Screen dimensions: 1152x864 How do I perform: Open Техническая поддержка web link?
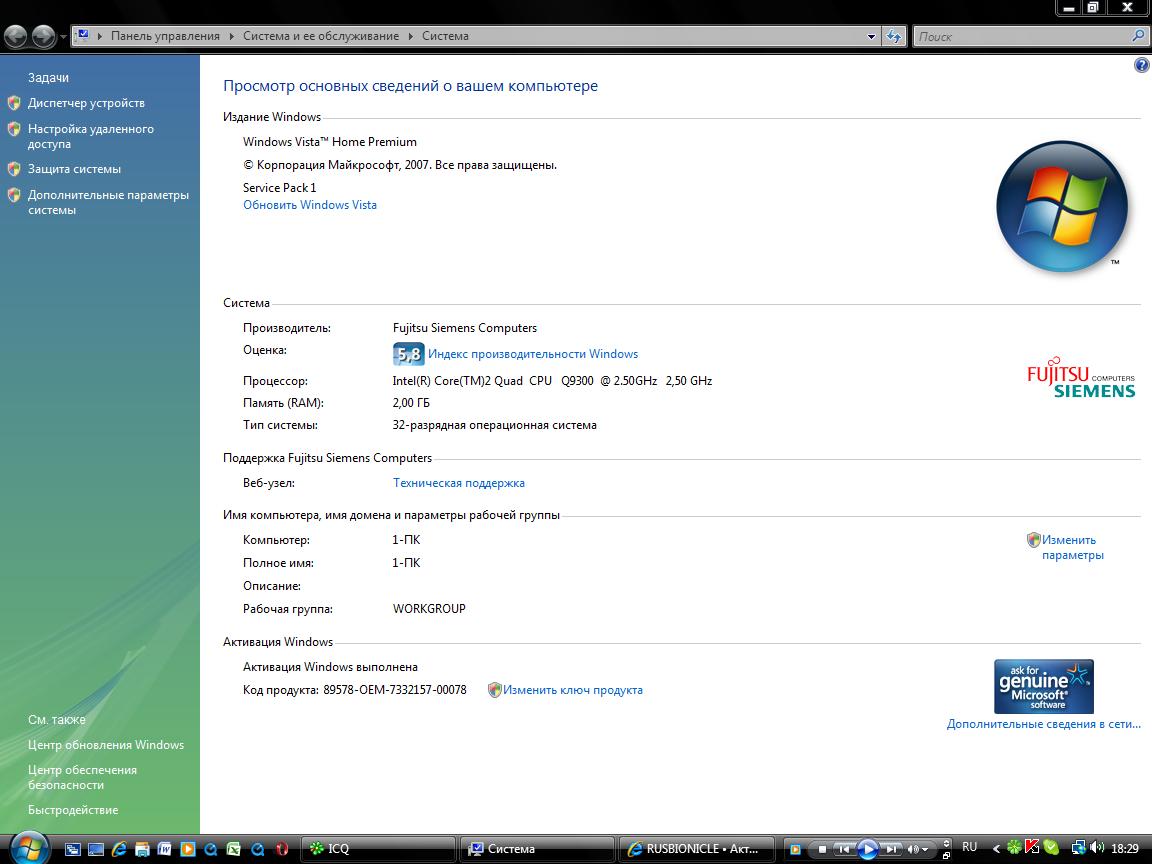click(458, 483)
